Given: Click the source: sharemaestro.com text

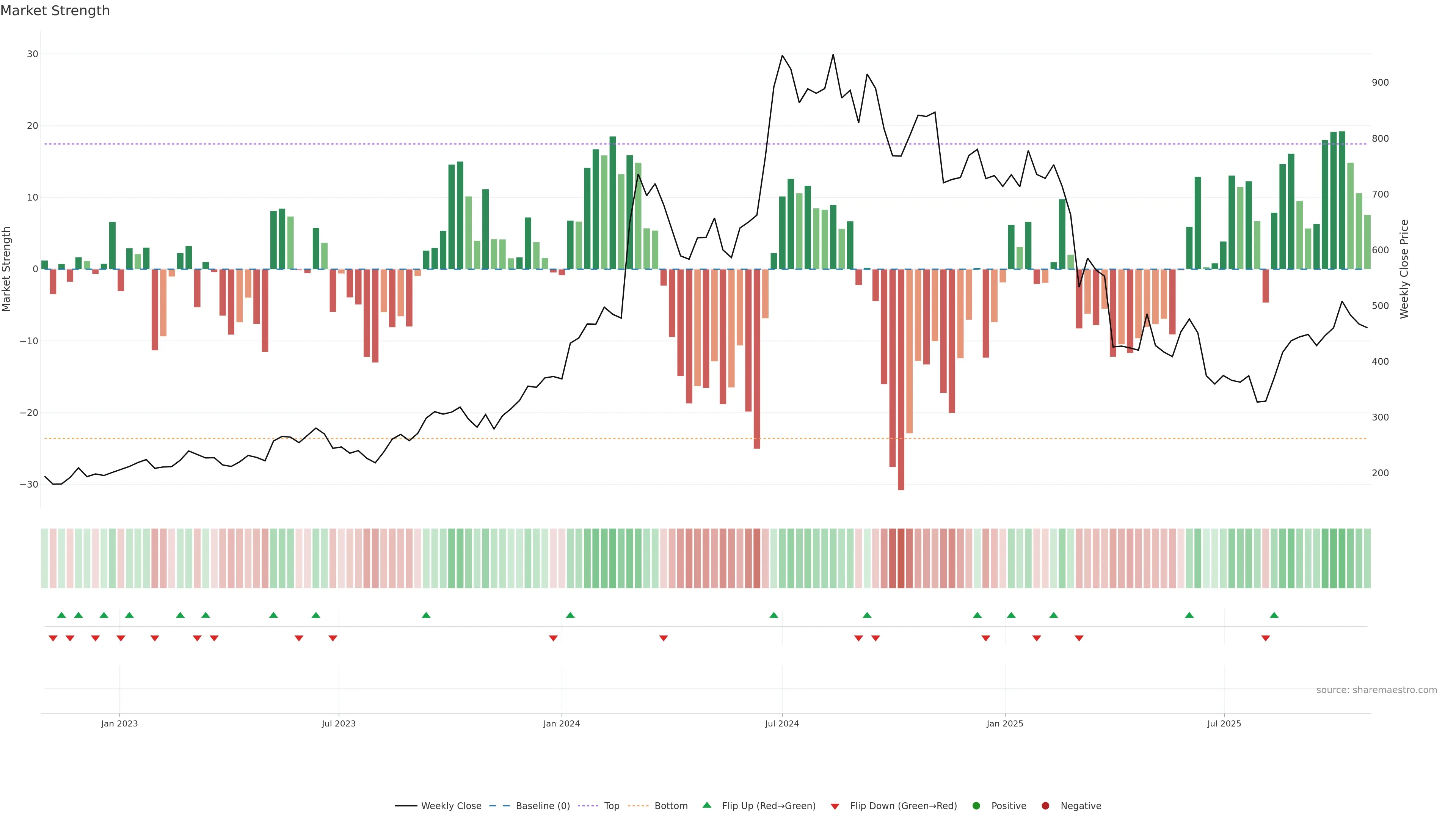Looking at the screenshot, I should pos(1376,690).
